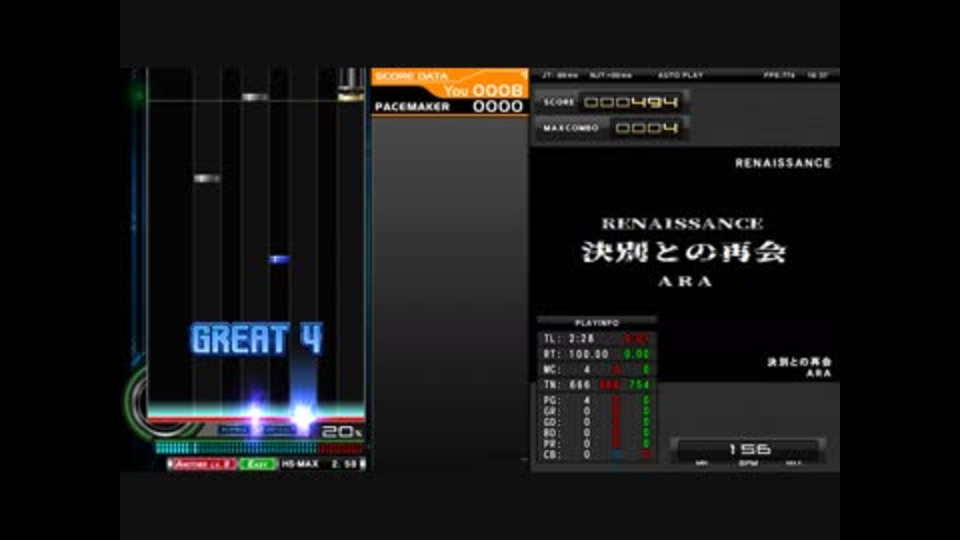
Task: Click the large song title '決別との再会'
Action: click(x=683, y=252)
